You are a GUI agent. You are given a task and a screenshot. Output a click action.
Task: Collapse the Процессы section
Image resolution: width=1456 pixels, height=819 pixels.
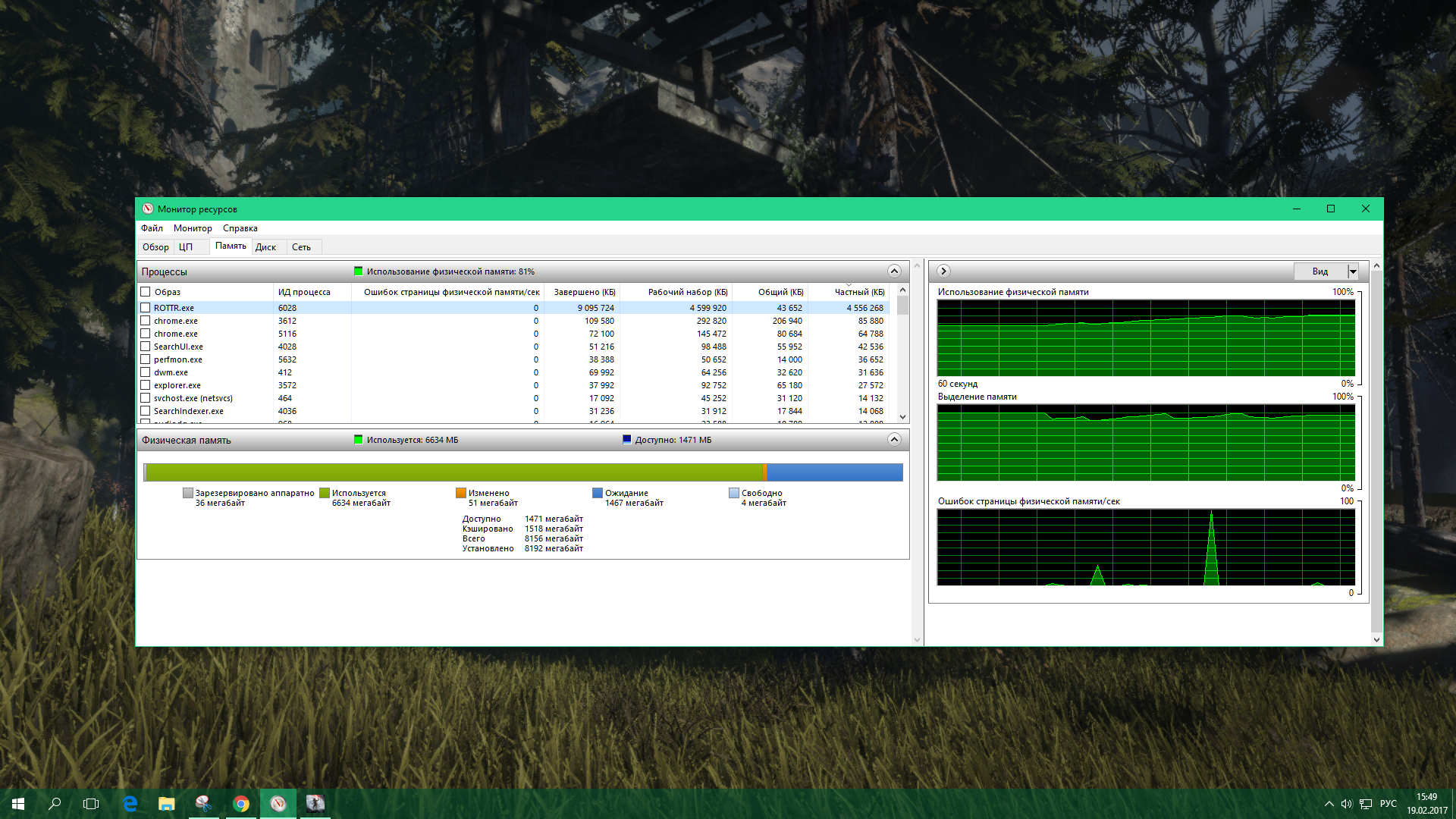[894, 271]
